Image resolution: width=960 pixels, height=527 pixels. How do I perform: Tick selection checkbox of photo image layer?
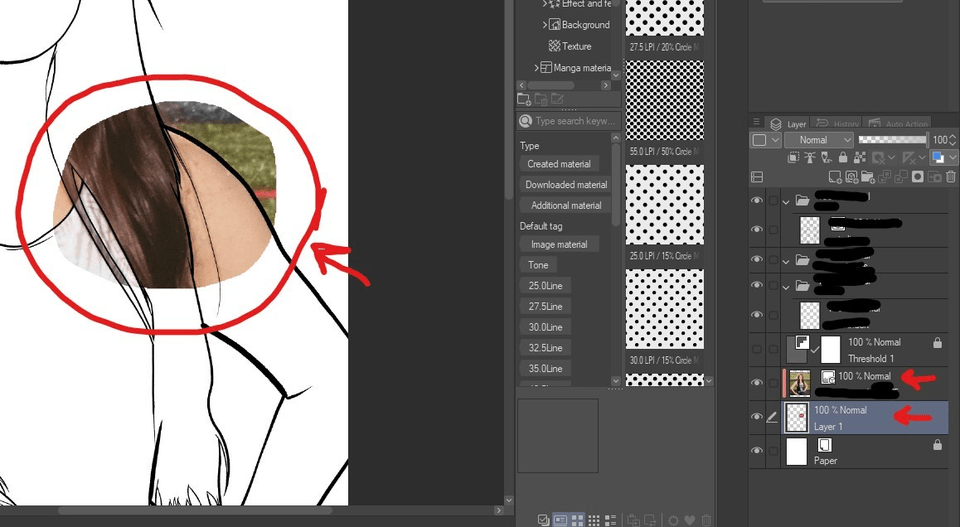pos(773,383)
